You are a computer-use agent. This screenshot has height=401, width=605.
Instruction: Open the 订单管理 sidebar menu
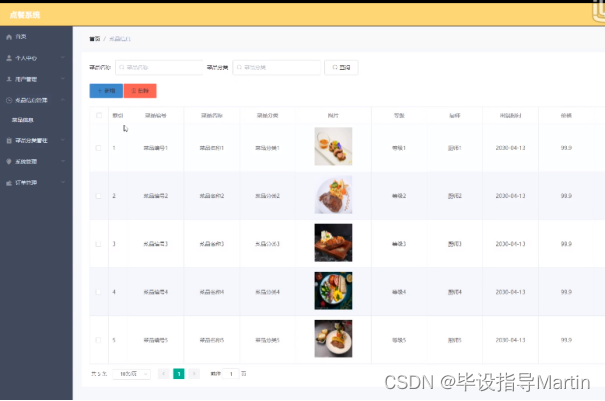point(36,183)
